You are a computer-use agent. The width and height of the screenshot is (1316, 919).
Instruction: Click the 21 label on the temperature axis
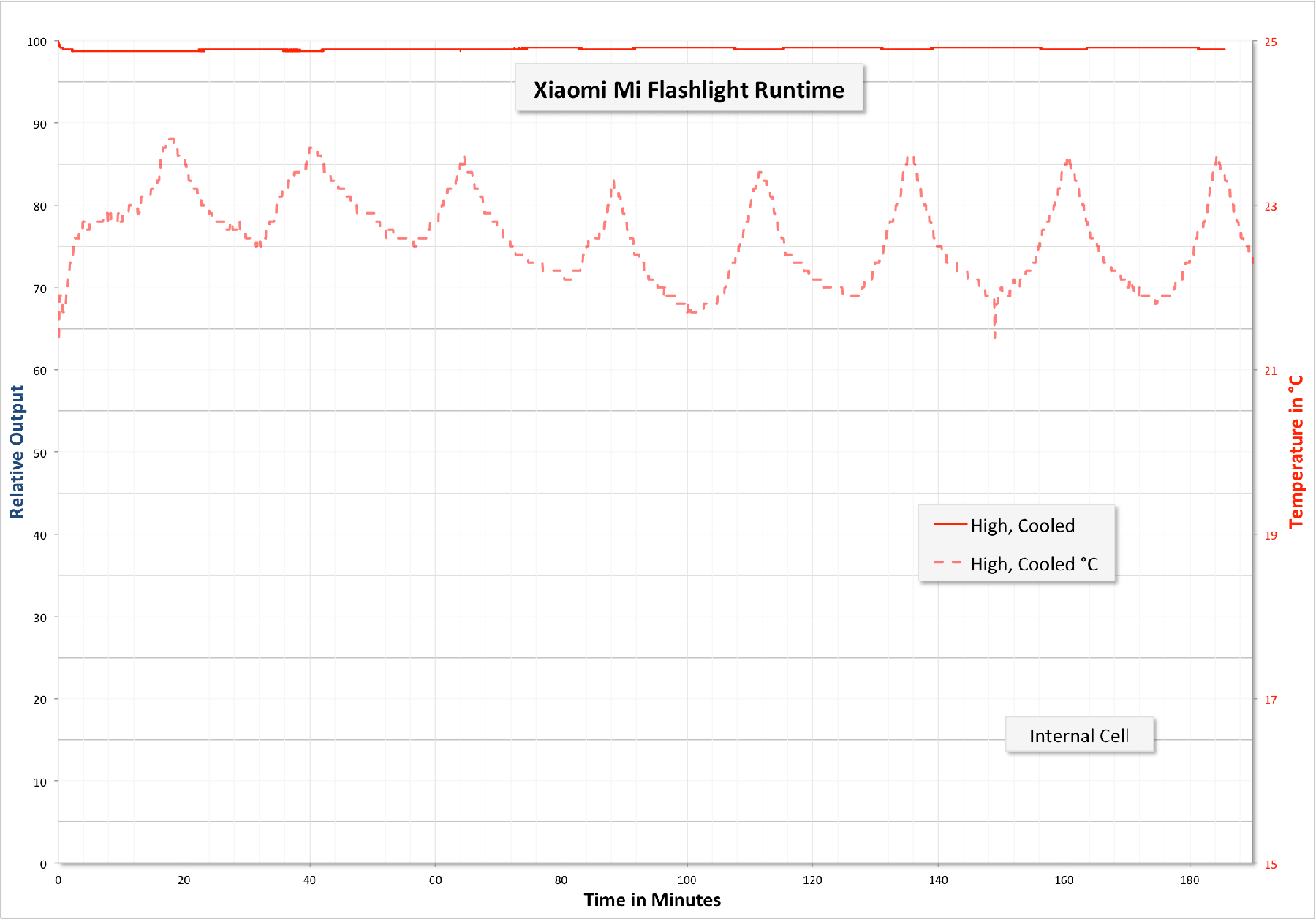(1271, 371)
